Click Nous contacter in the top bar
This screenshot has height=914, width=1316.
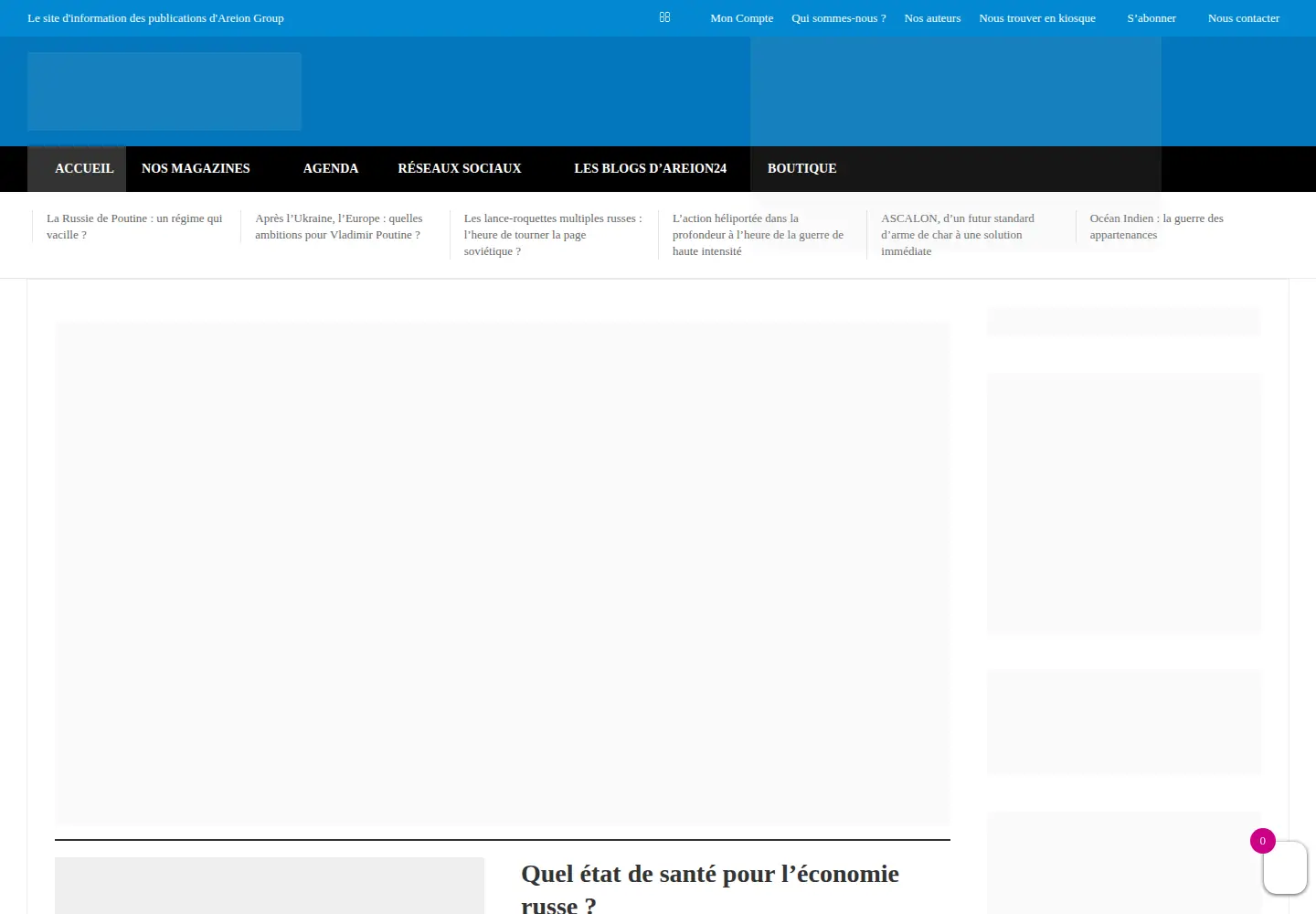[1243, 18]
